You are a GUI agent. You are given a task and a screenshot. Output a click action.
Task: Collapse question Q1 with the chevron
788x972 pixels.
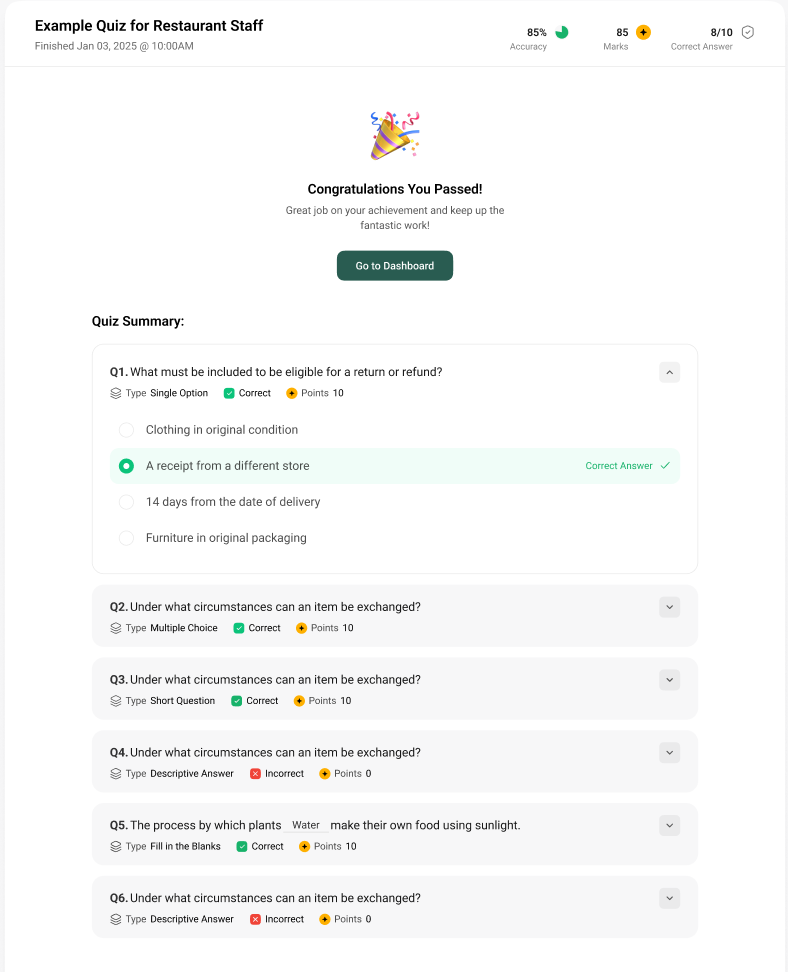(x=670, y=372)
